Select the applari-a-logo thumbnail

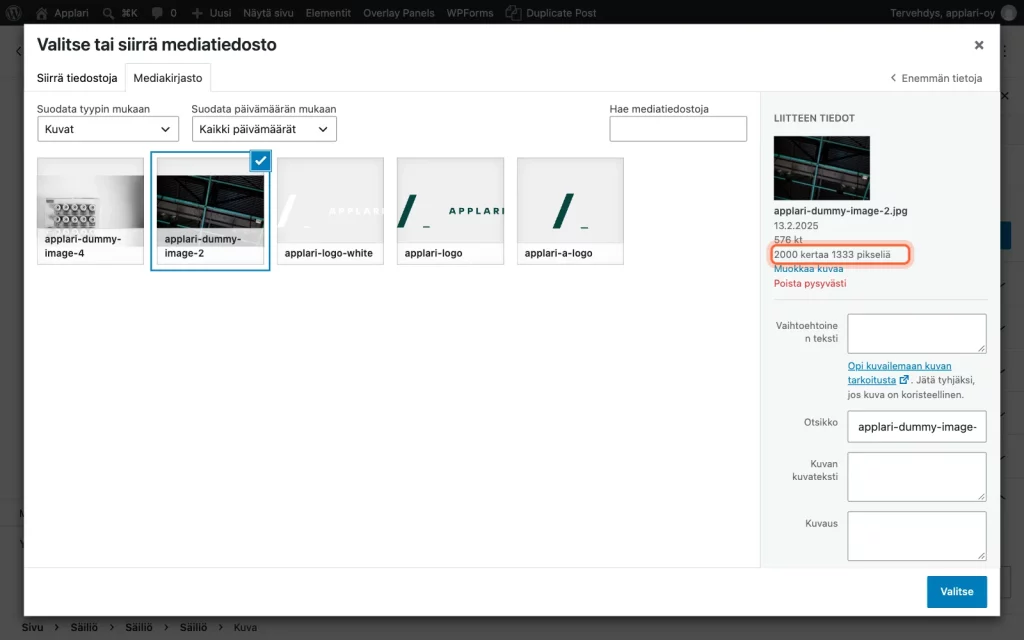[570, 211]
